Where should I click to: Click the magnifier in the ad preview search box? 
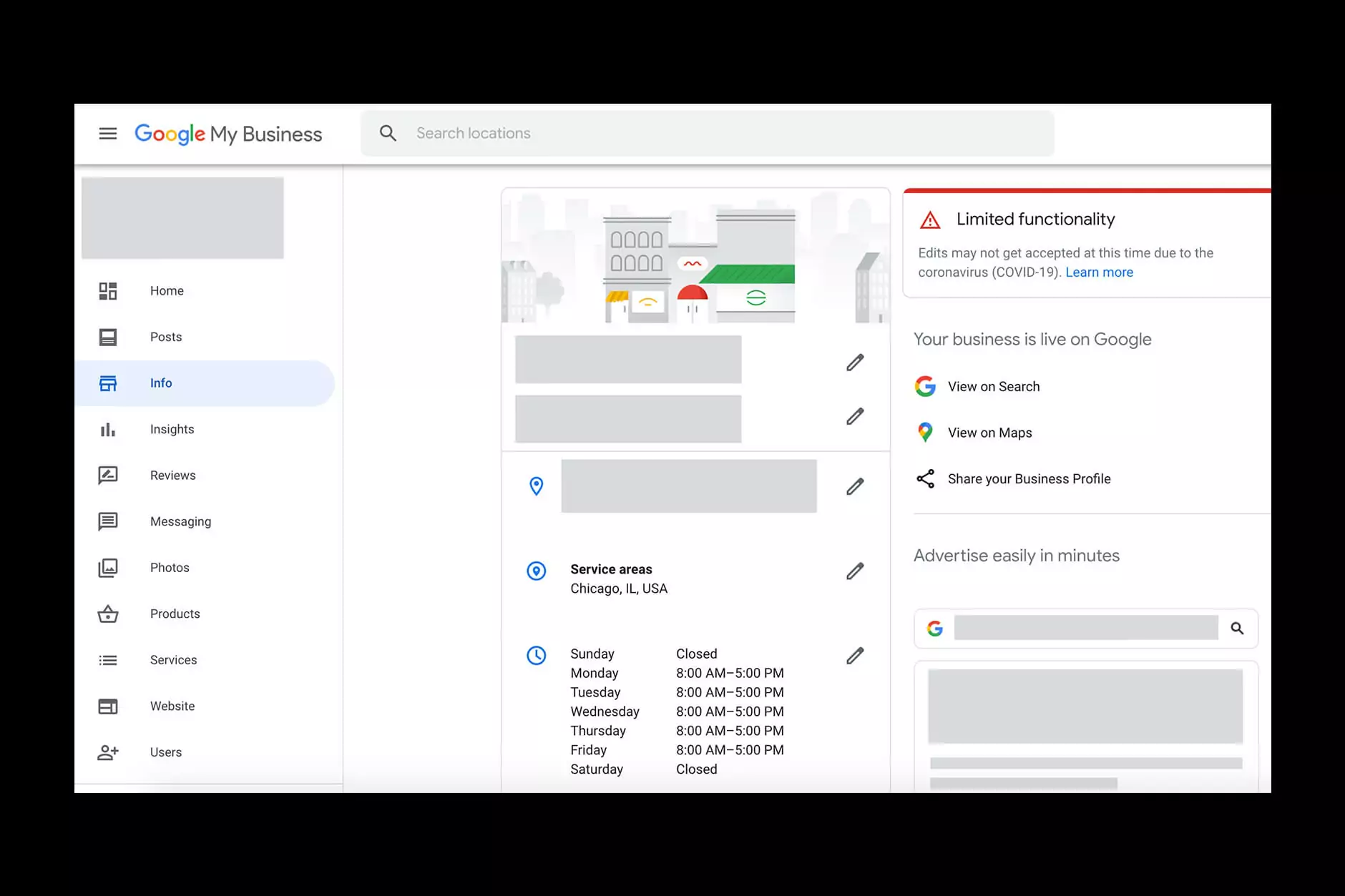tap(1237, 628)
